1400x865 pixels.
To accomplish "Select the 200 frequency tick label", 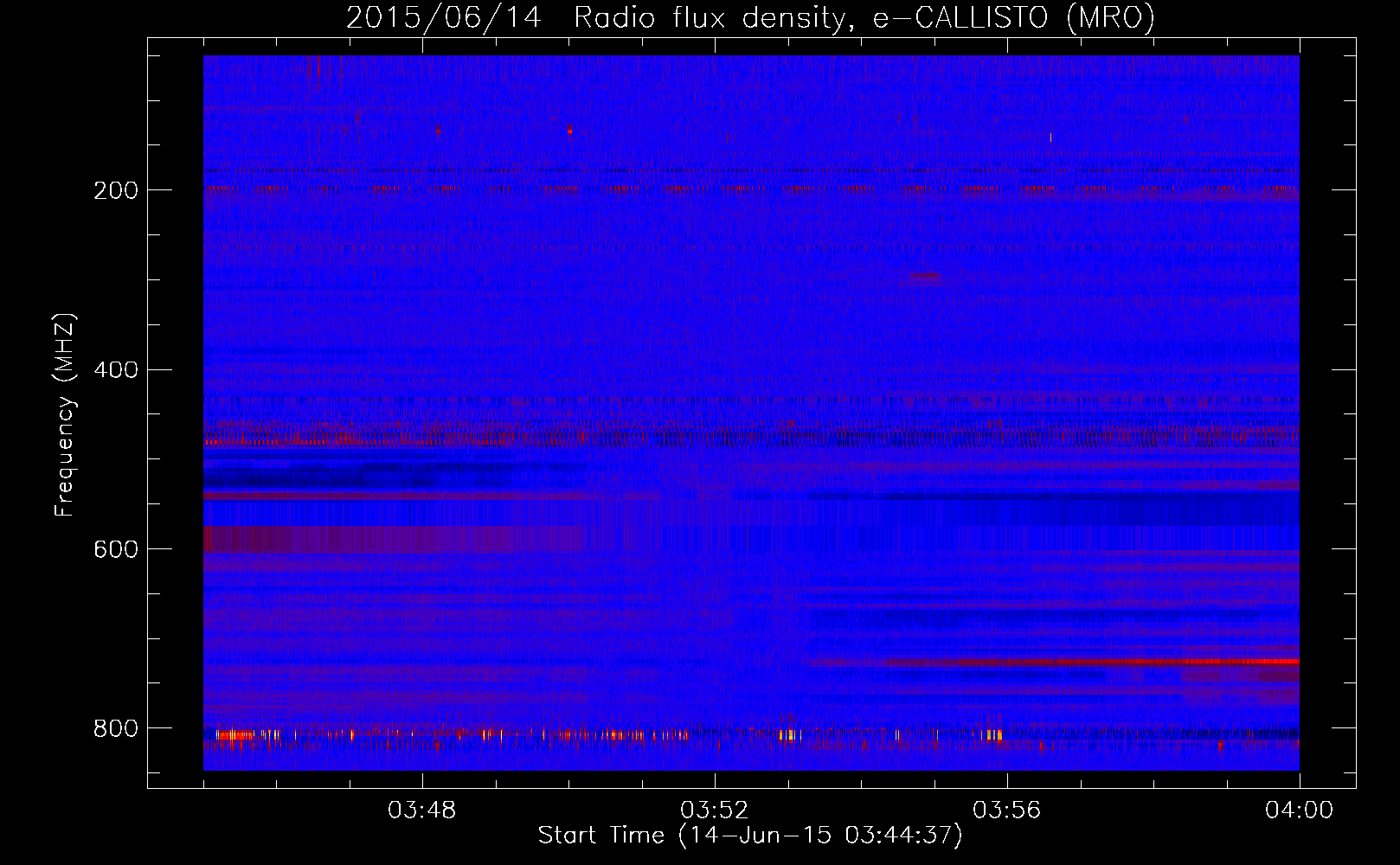I will point(116,190).
